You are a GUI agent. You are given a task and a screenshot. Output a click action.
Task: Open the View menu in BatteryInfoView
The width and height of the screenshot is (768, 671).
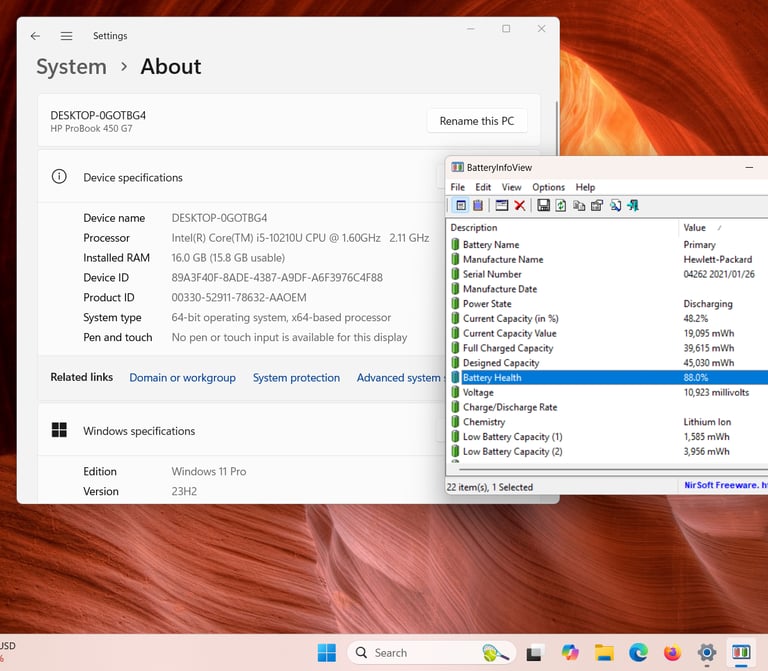tap(511, 187)
